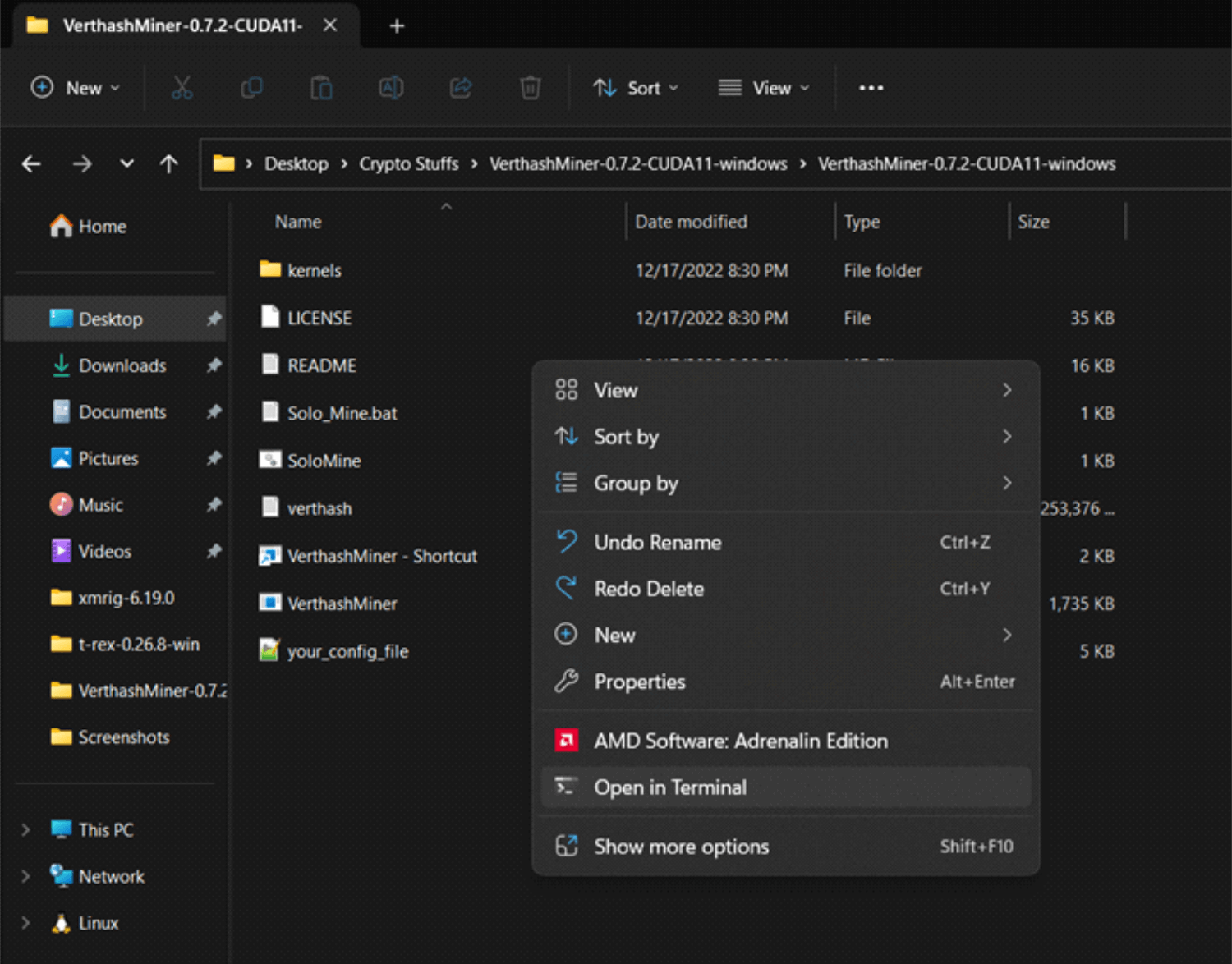Go back with the left arrow
Screen dimensions: 1232x964
coord(31,164)
